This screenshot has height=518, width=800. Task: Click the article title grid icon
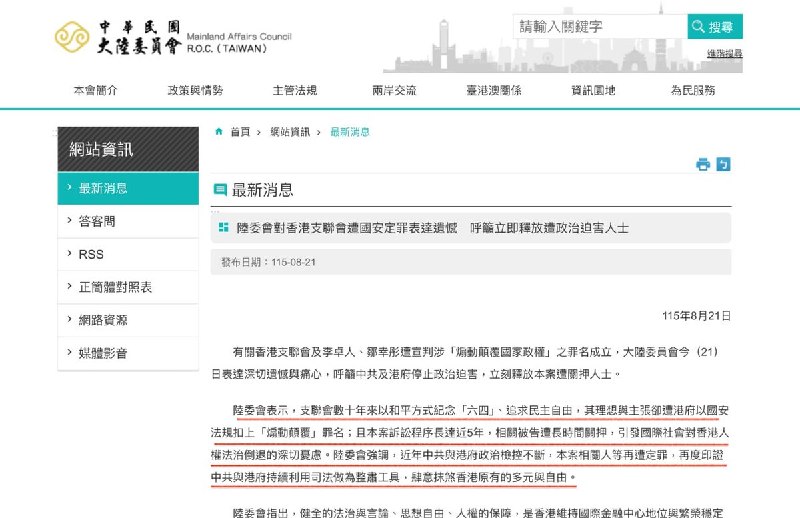[x=223, y=228]
